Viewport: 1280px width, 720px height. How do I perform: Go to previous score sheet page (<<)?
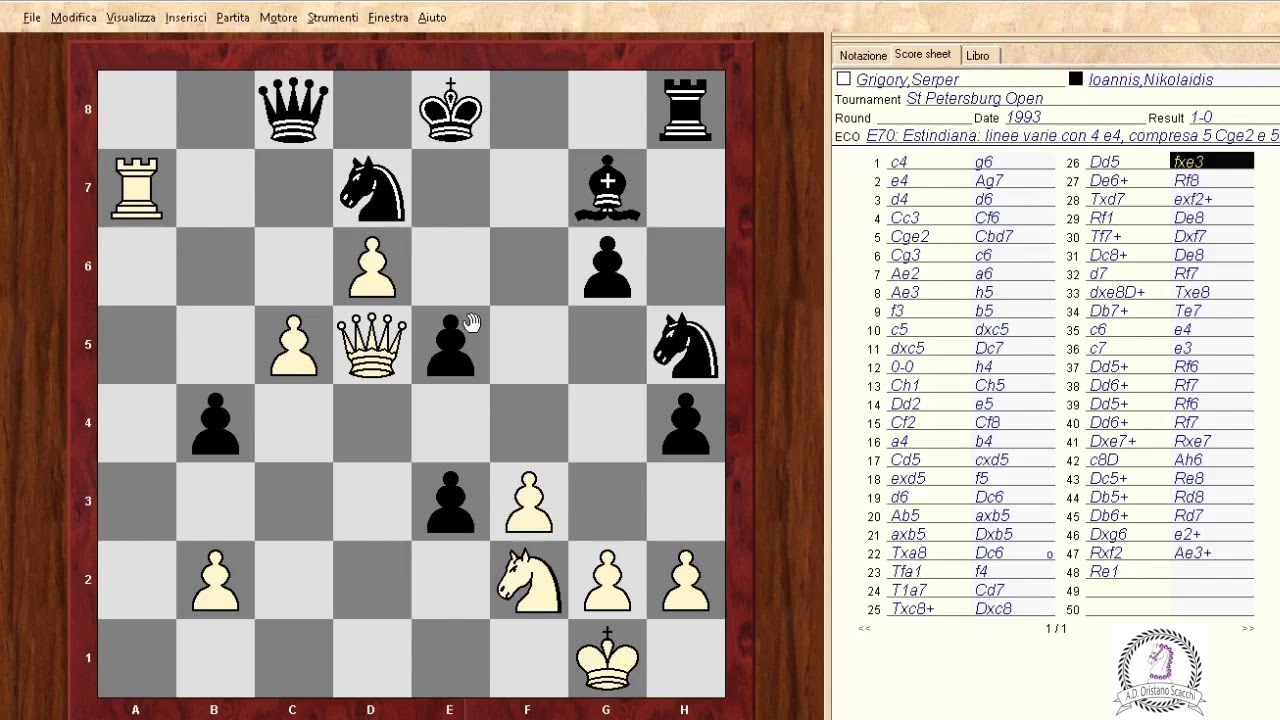pyautogui.click(x=864, y=628)
